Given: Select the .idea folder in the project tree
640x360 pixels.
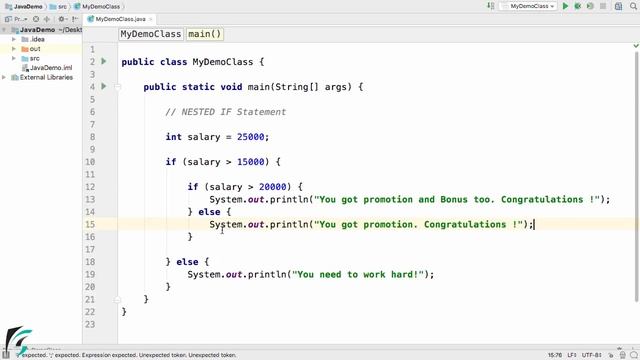Looking at the screenshot, I should click(x=33, y=39).
